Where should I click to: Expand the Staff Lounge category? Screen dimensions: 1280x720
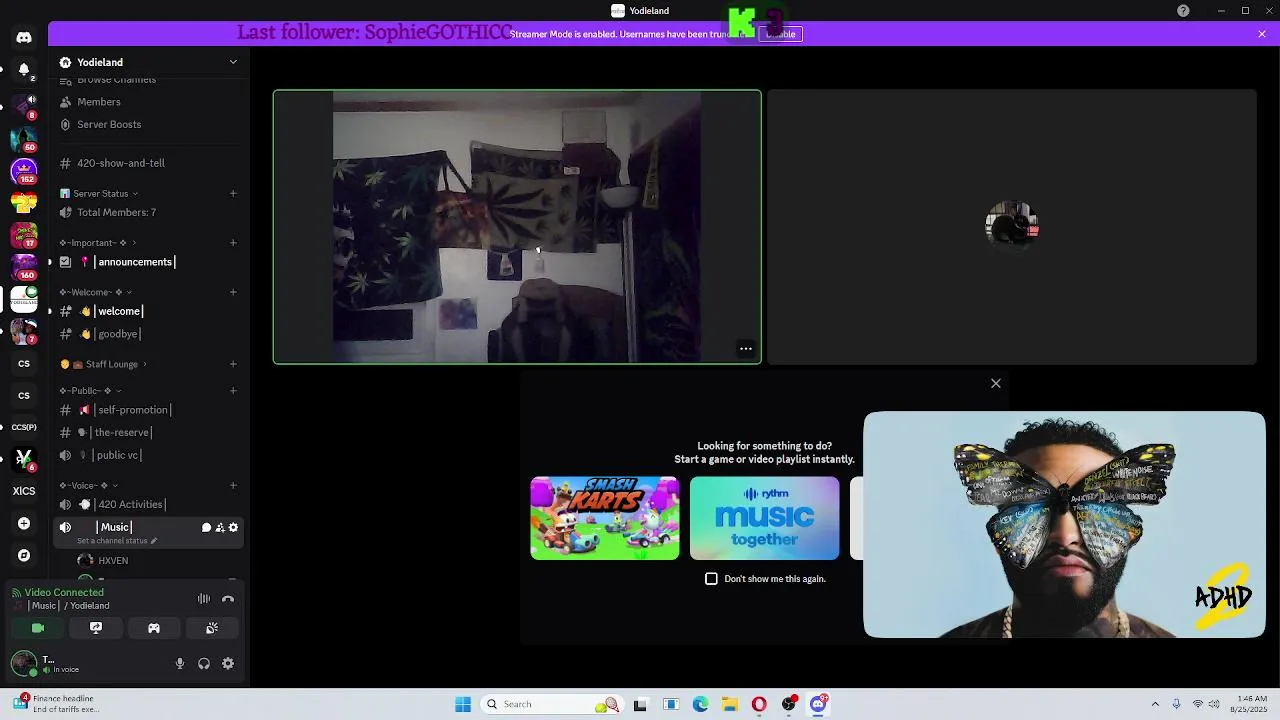click(104, 364)
